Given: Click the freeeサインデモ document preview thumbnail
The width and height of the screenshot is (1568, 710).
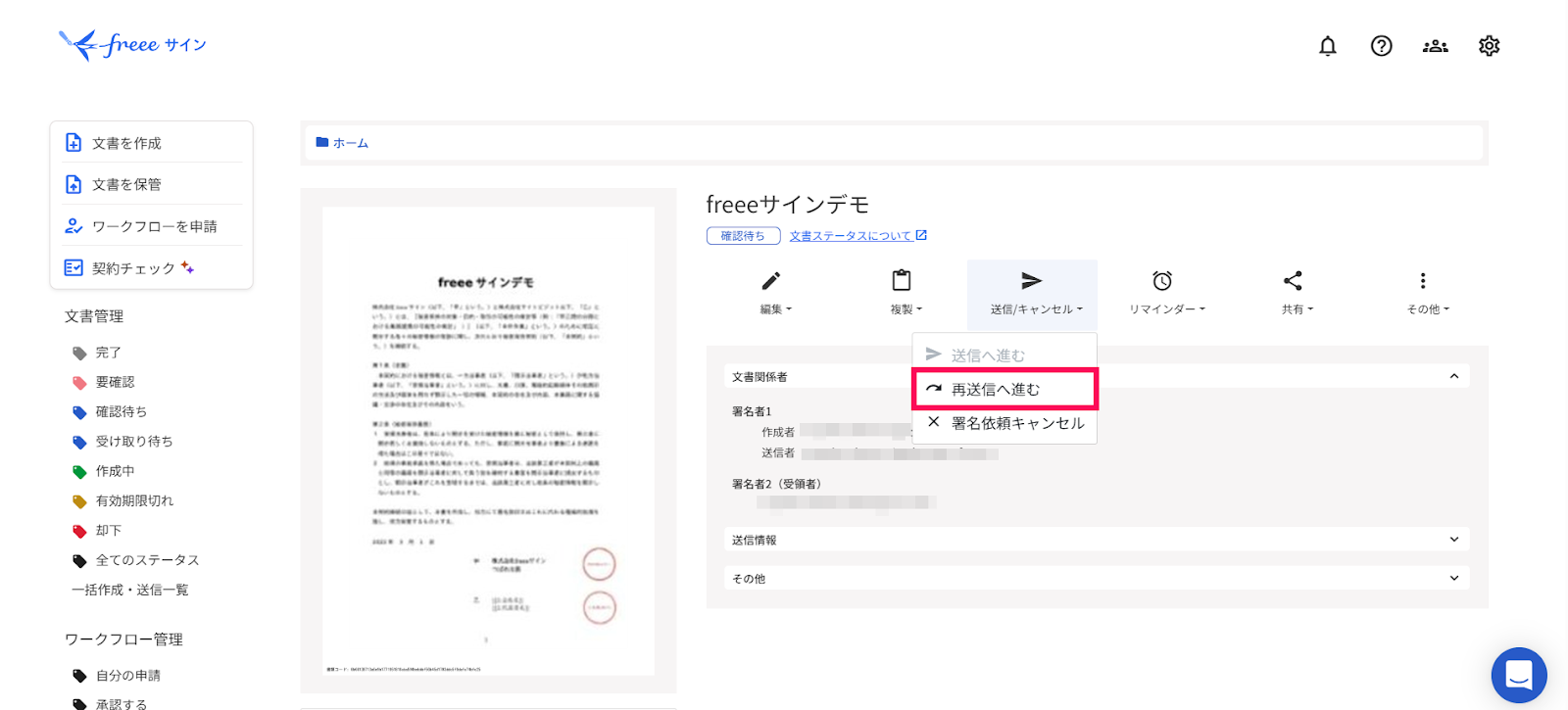Looking at the screenshot, I should click(488, 440).
